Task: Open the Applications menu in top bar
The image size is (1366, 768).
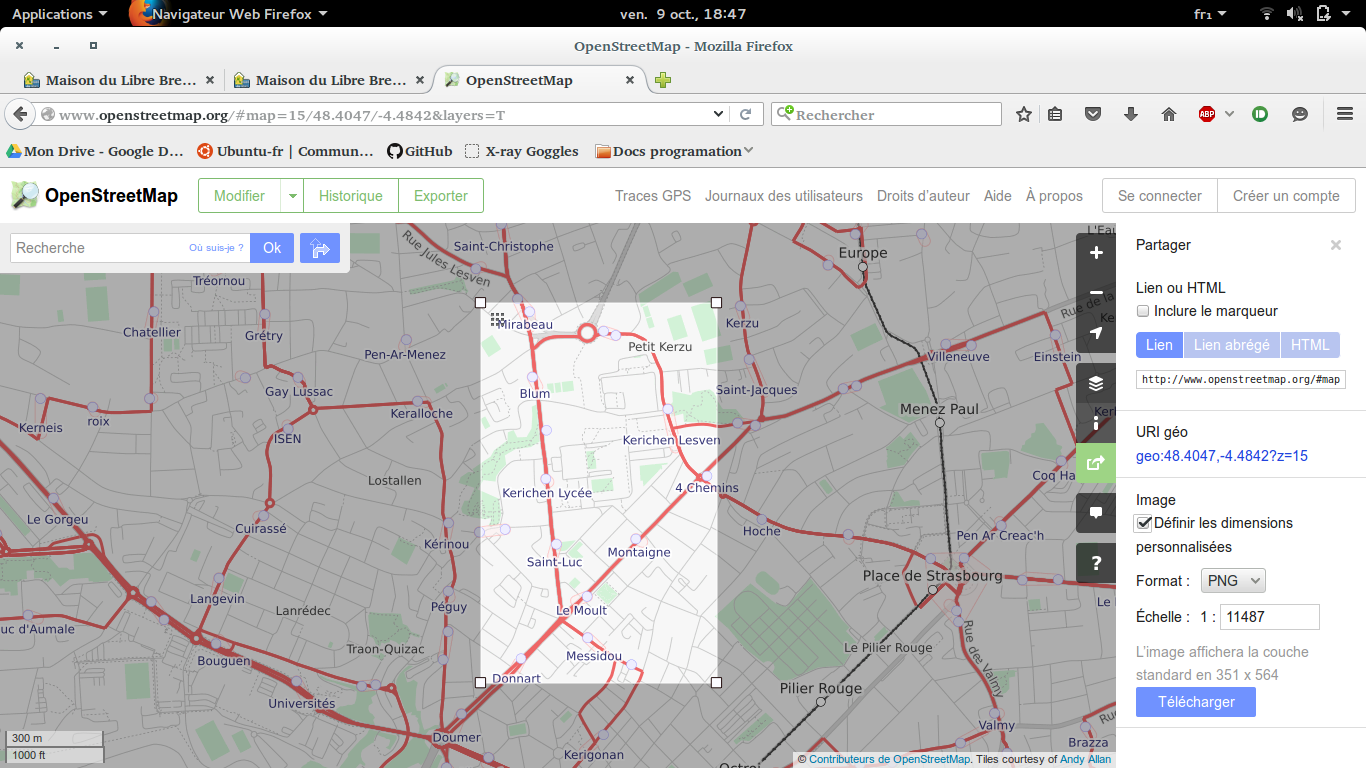Action: pyautogui.click(x=59, y=14)
